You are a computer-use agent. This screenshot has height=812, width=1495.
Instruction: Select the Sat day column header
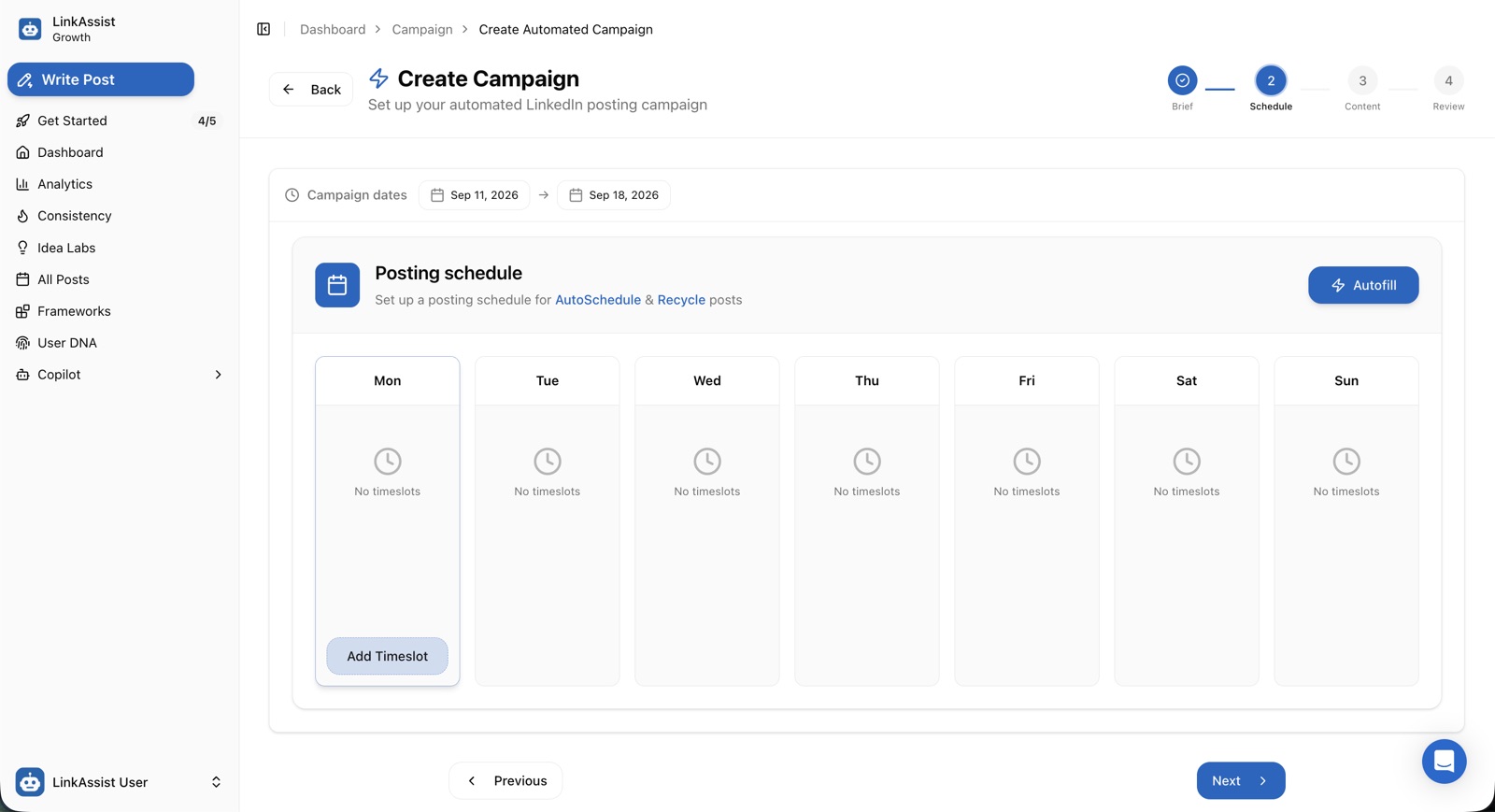pos(1187,381)
